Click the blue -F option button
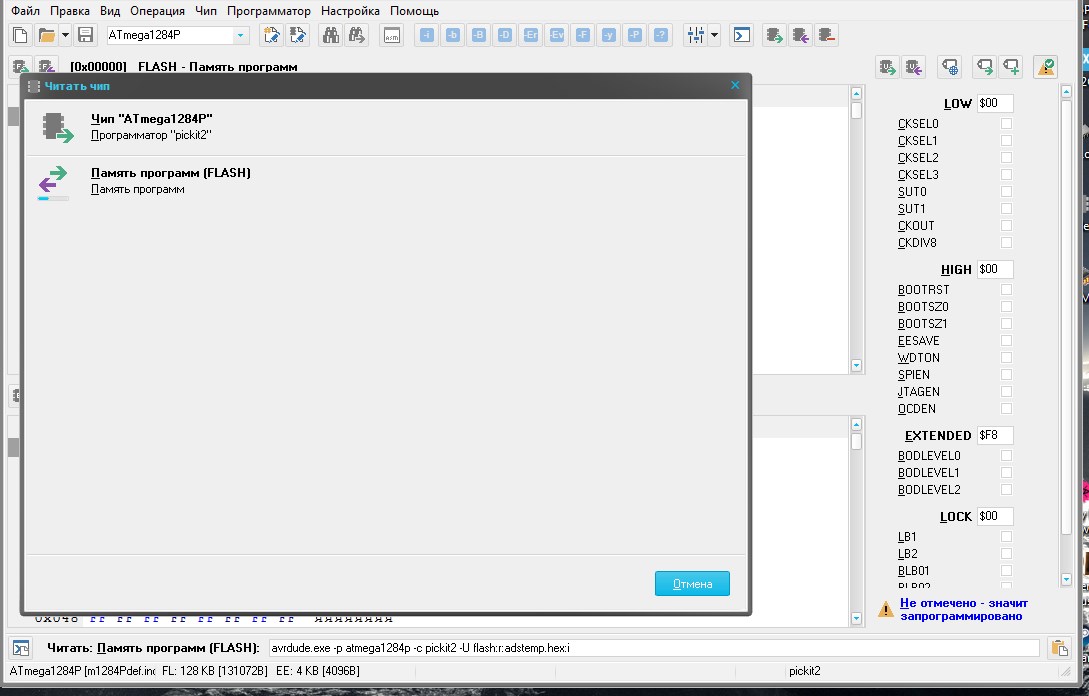The width and height of the screenshot is (1089, 696). click(583, 35)
